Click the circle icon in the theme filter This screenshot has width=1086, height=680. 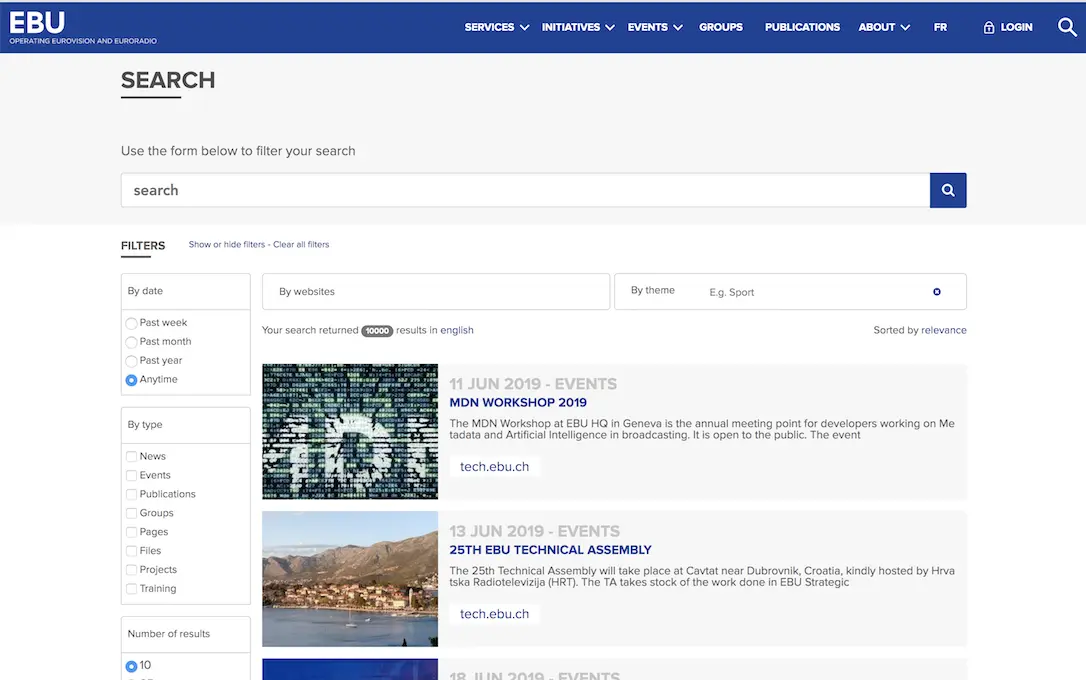(936, 292)
